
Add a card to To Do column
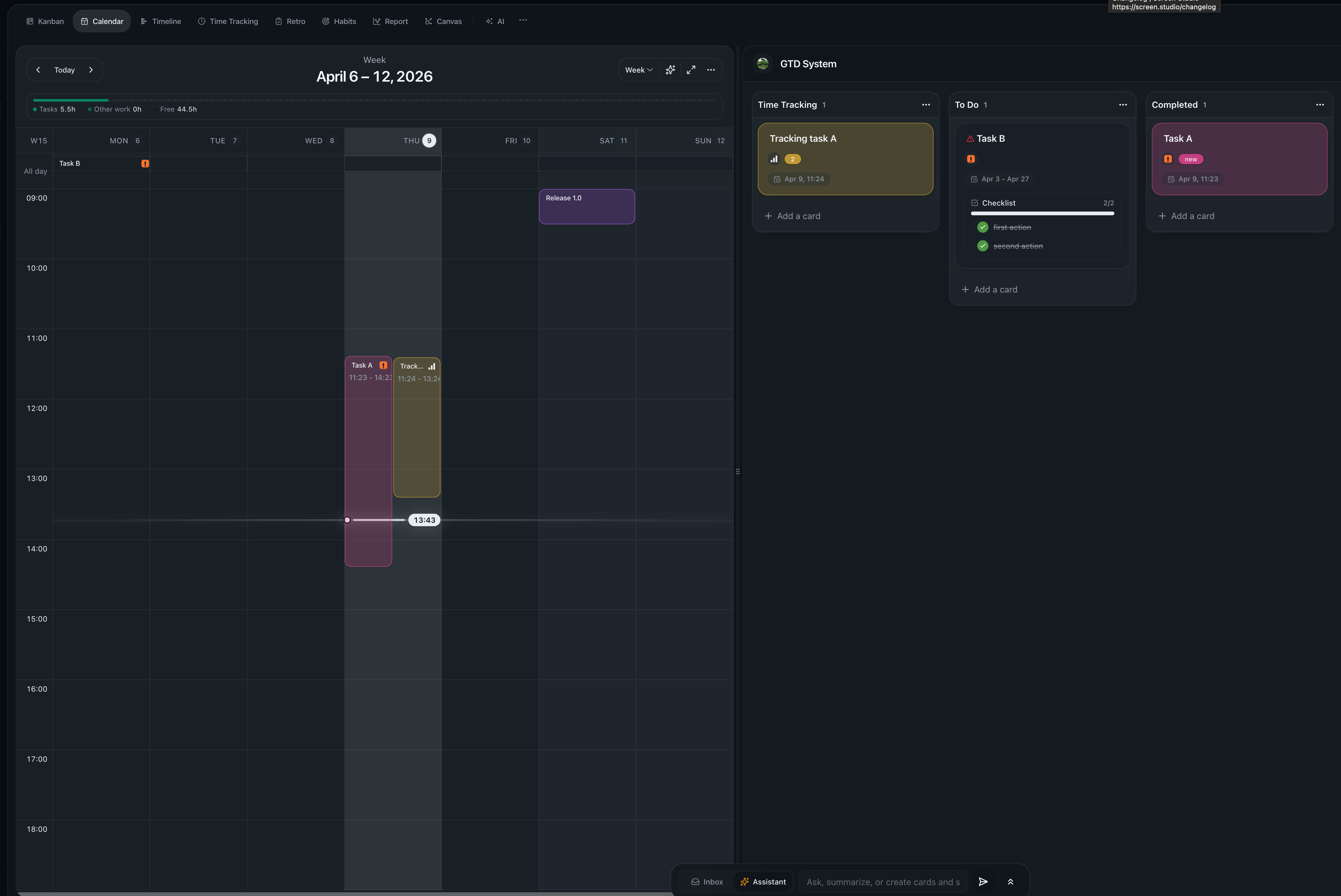(989, 290)
